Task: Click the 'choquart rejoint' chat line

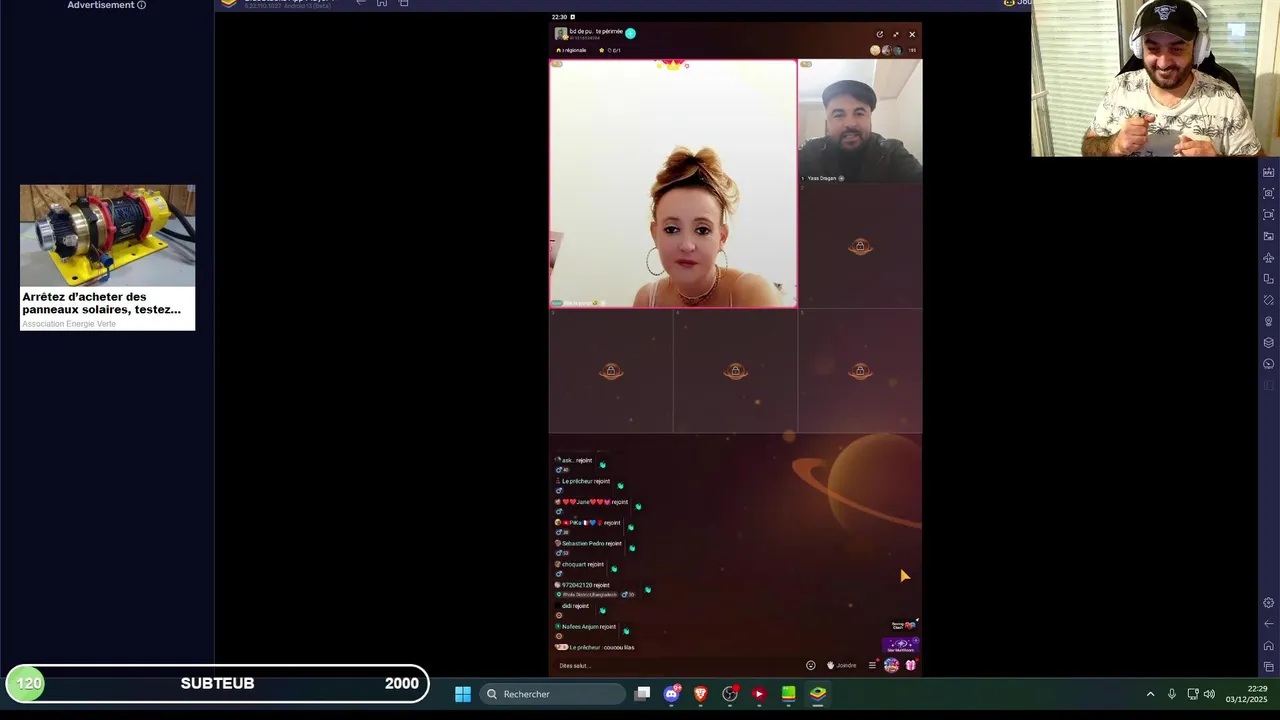Action: click(581, 564)
